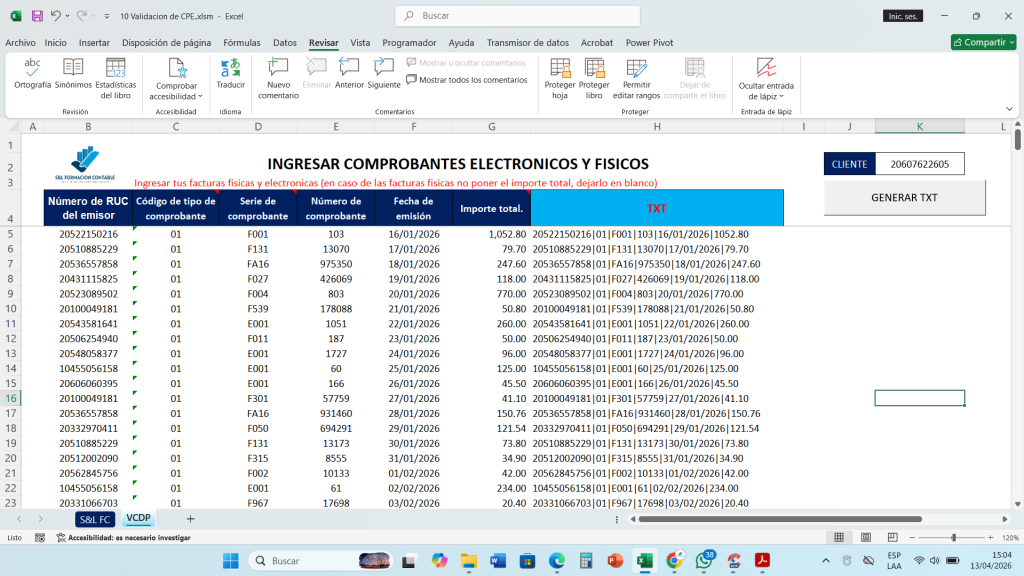Show Estadísticas del libro
Screen dimensions: 1024x576
pyautogui.click(x=116, y=76)
